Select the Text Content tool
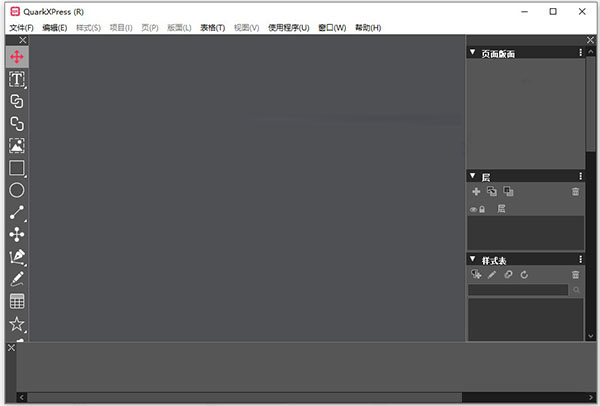Screen dimensions: 600x406 pyautogui.click(x=17, y=79)
